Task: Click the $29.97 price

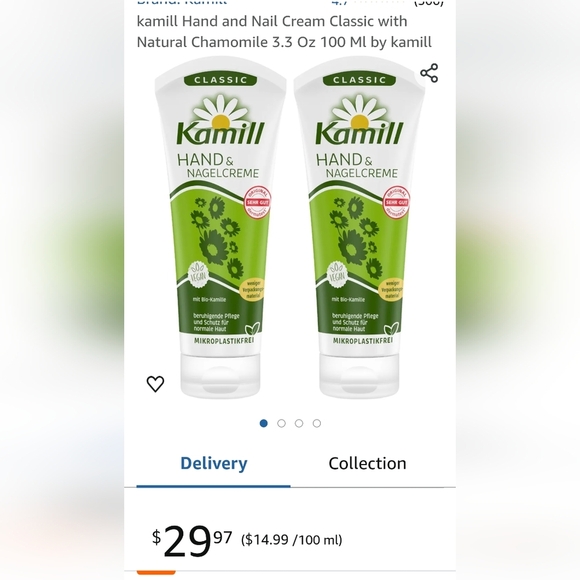Action: [192, 540]
